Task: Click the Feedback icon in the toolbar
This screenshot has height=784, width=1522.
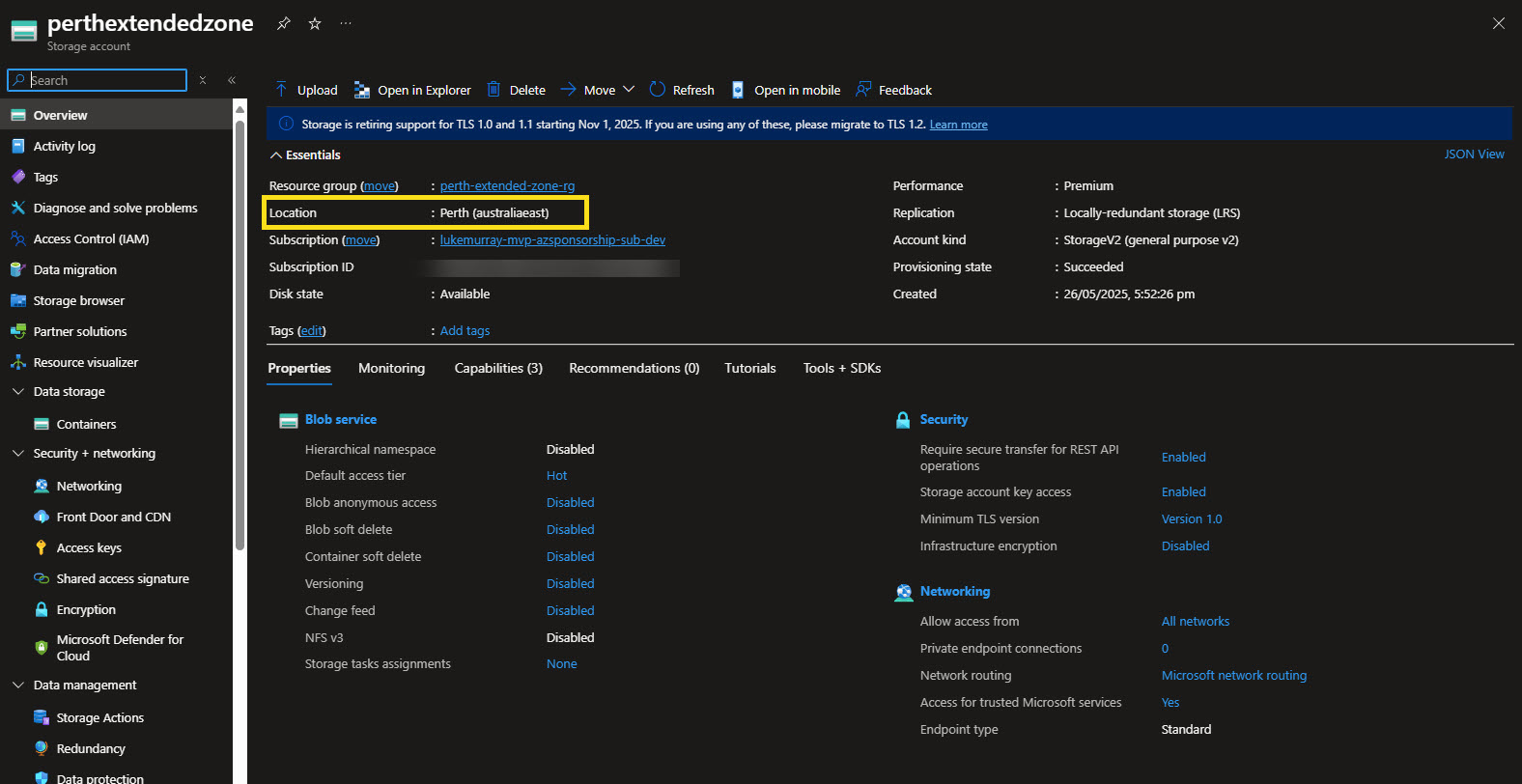Action: click(x=863, y=90)
